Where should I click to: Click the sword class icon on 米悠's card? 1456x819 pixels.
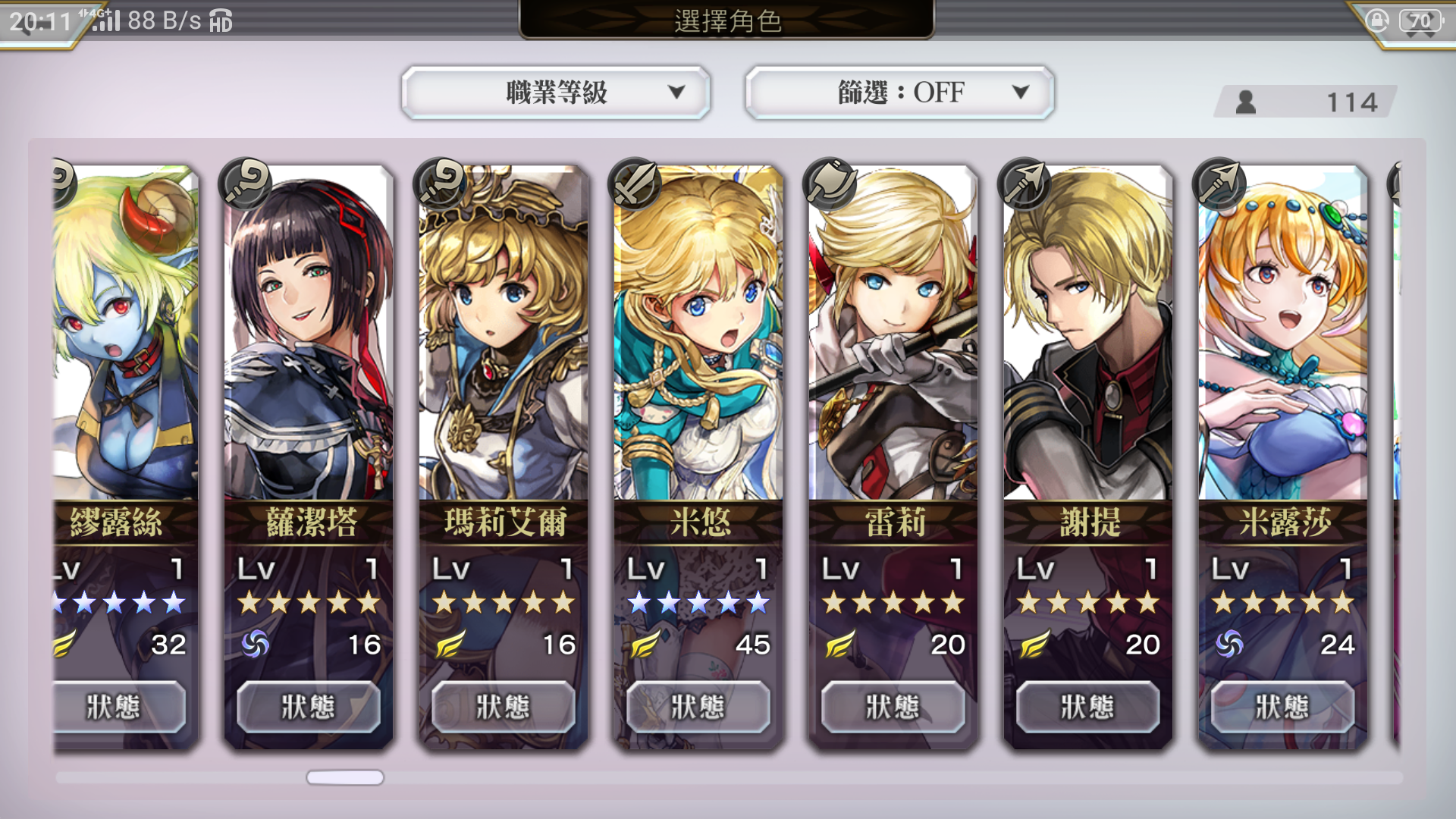[x=635, y=184]
